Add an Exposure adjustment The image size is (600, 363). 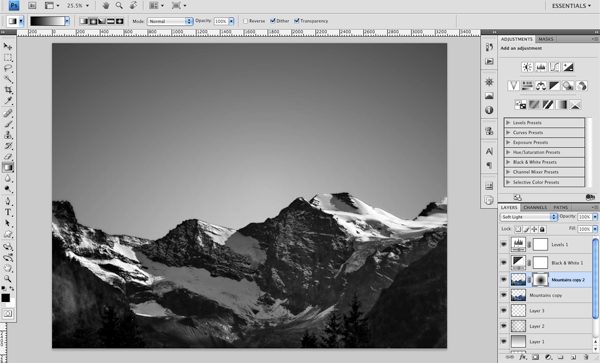pos(568,67)
